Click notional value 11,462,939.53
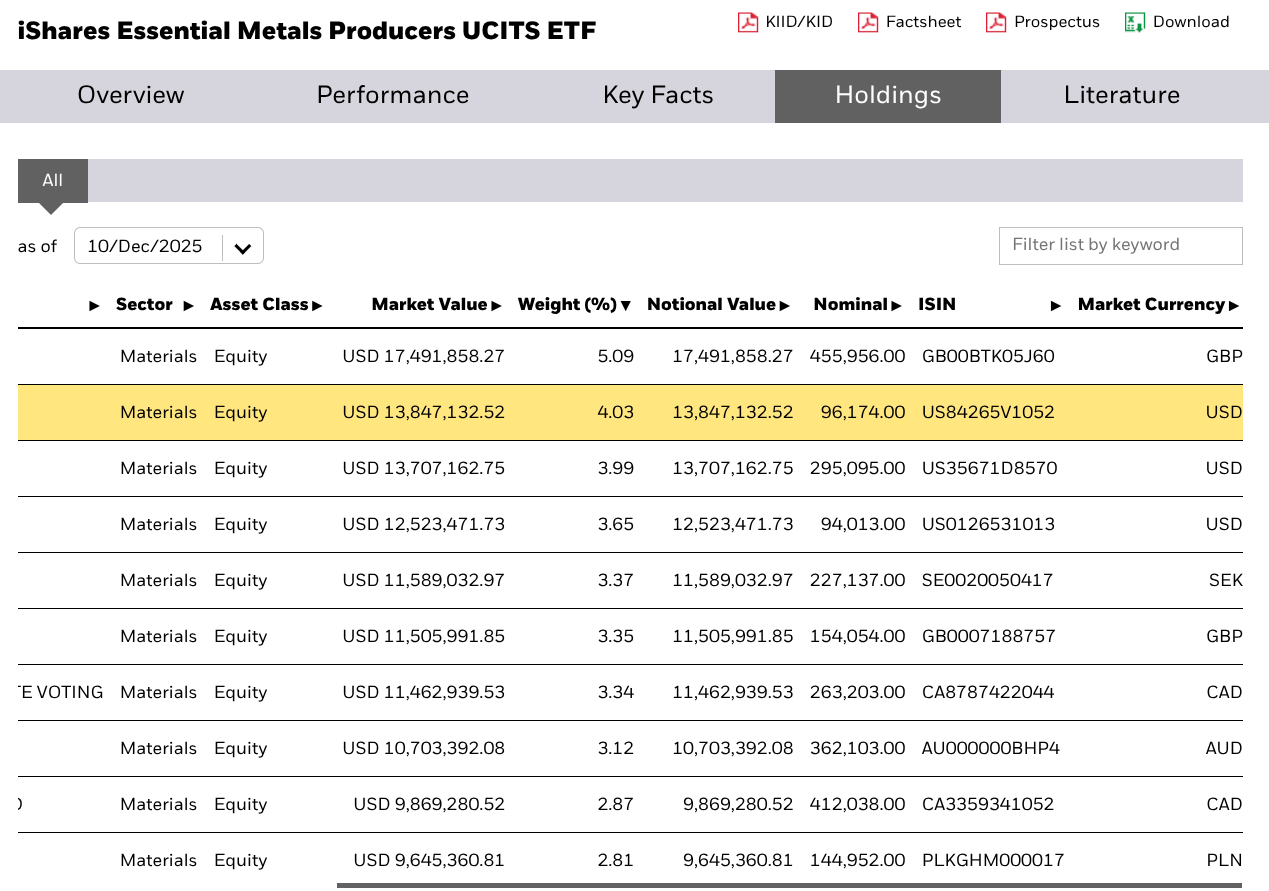The height and width of the screenshot is (891, 1269). [x=733, y=693]
